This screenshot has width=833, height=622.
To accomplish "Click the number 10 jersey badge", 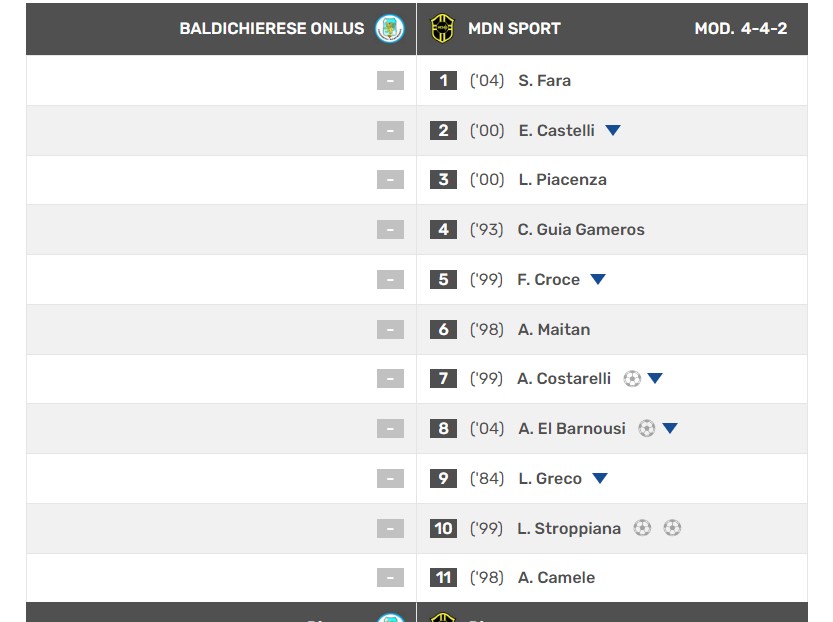I will pyautogui.click(x=443, y=528).
